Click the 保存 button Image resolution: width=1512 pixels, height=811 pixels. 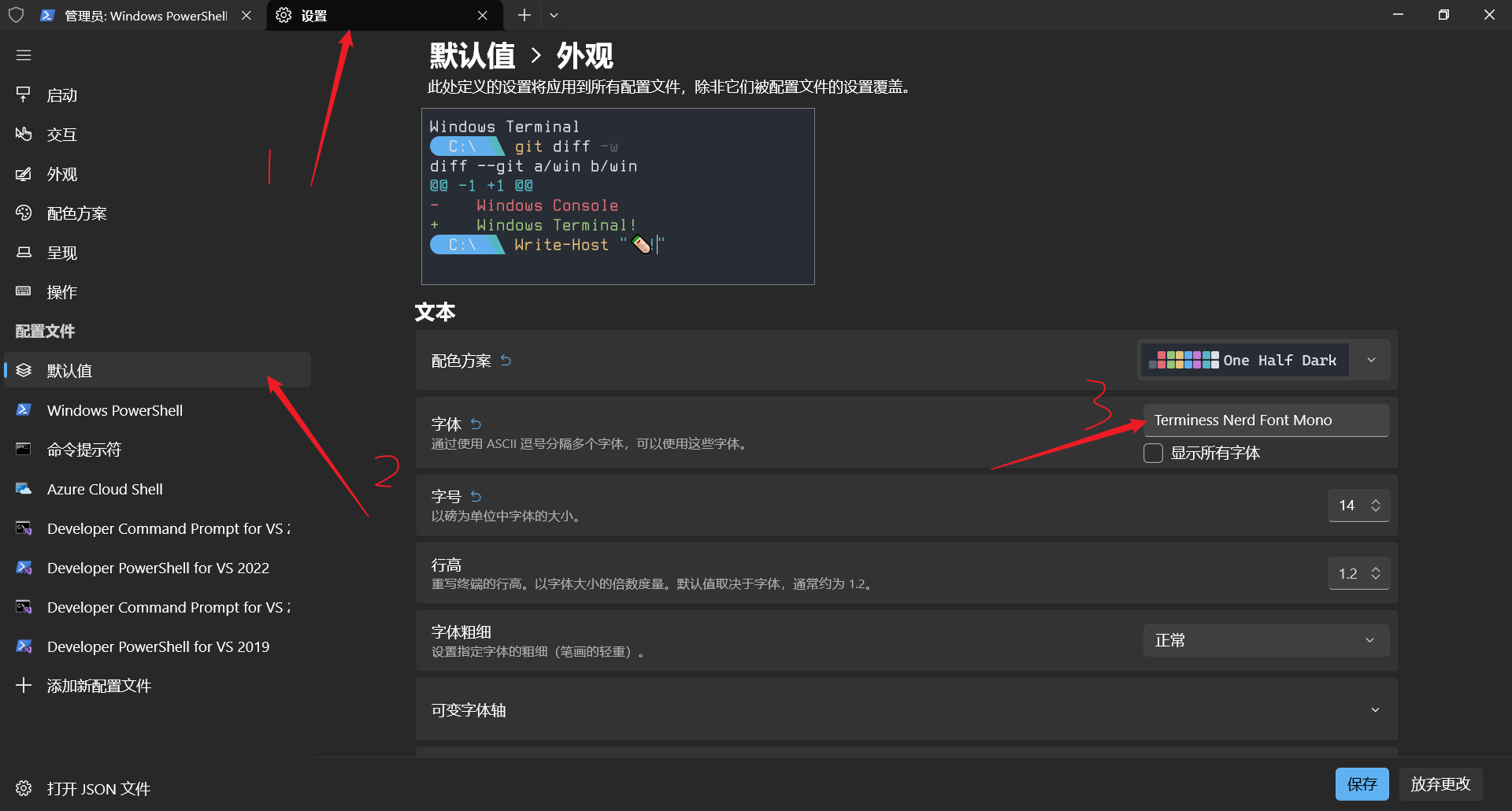(1362, 784)
